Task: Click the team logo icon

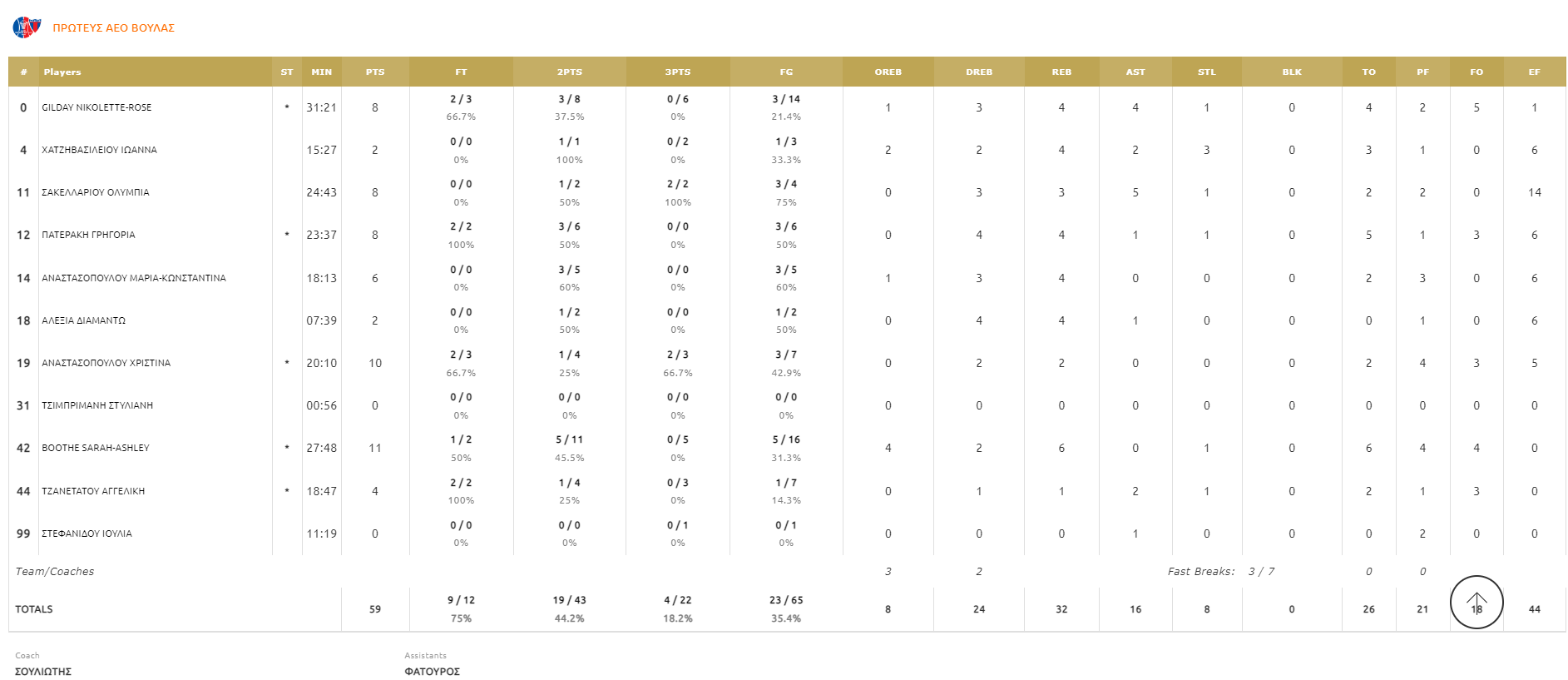Action: tap(27, 27)
